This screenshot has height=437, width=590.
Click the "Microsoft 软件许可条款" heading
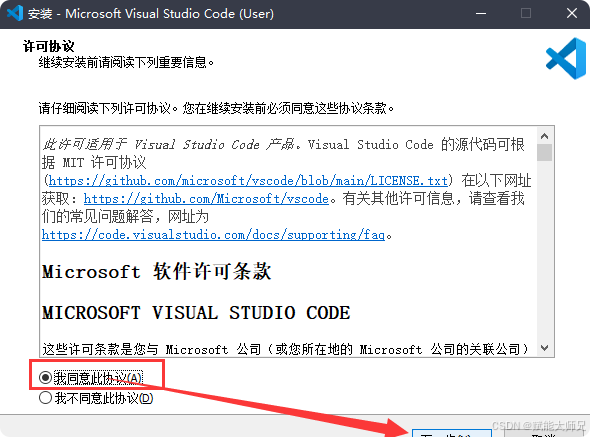(x=157, y=271)
